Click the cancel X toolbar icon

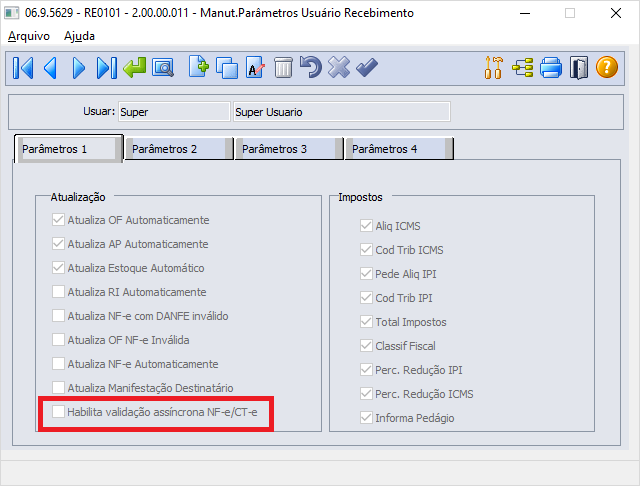[339, 67]
